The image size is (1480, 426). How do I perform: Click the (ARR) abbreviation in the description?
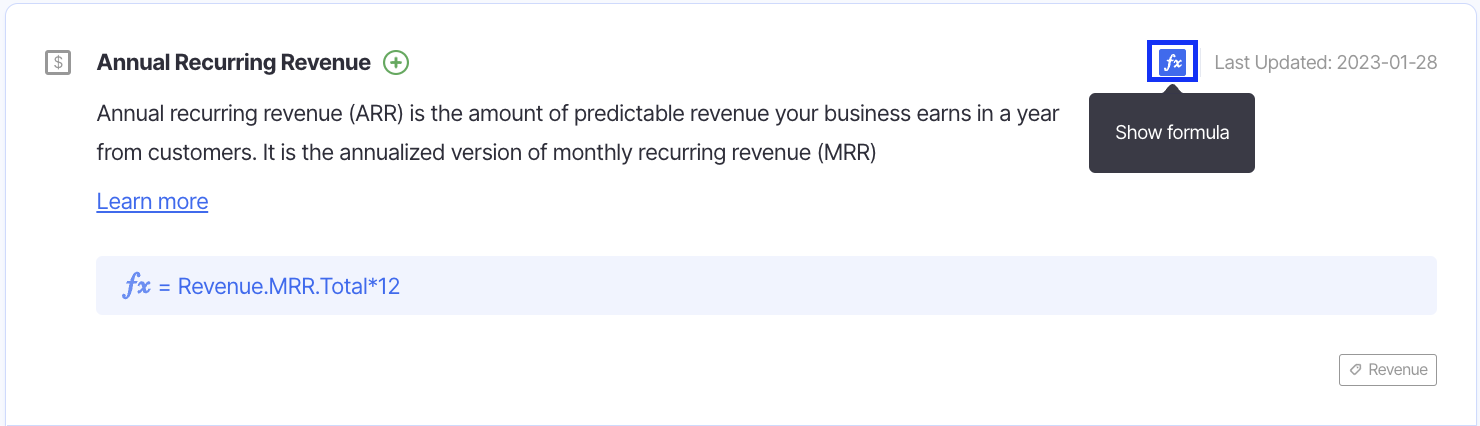pos(376,113)
